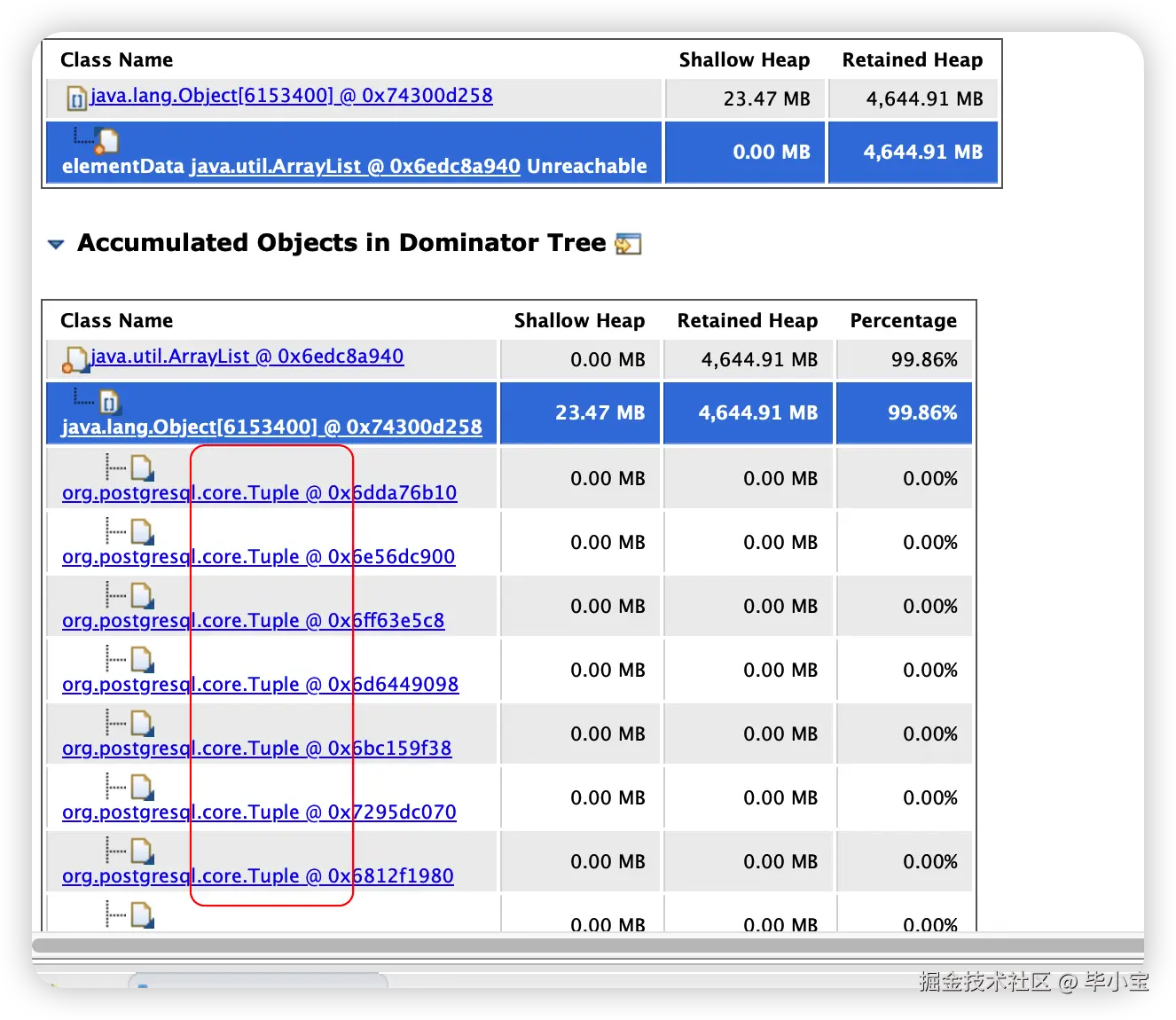
Task: Open Tuple @ 0x6d6449098 link
Action: 261,685
